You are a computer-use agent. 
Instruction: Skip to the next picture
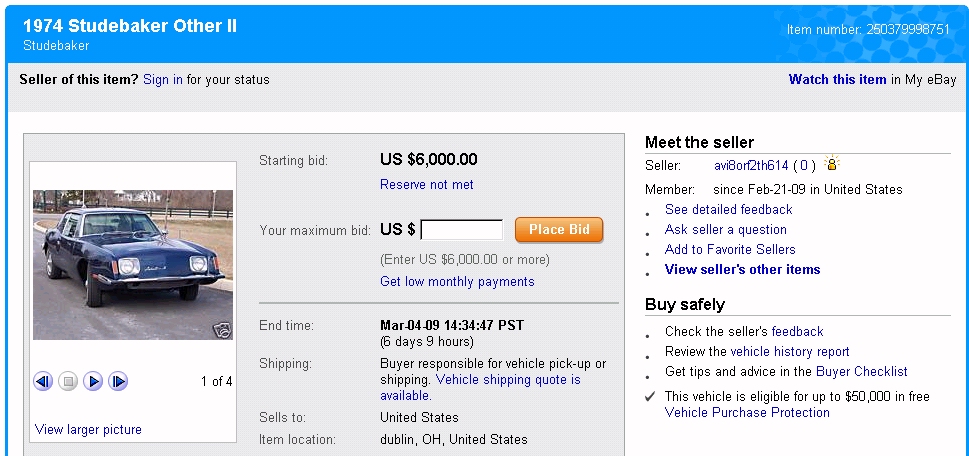118,381
